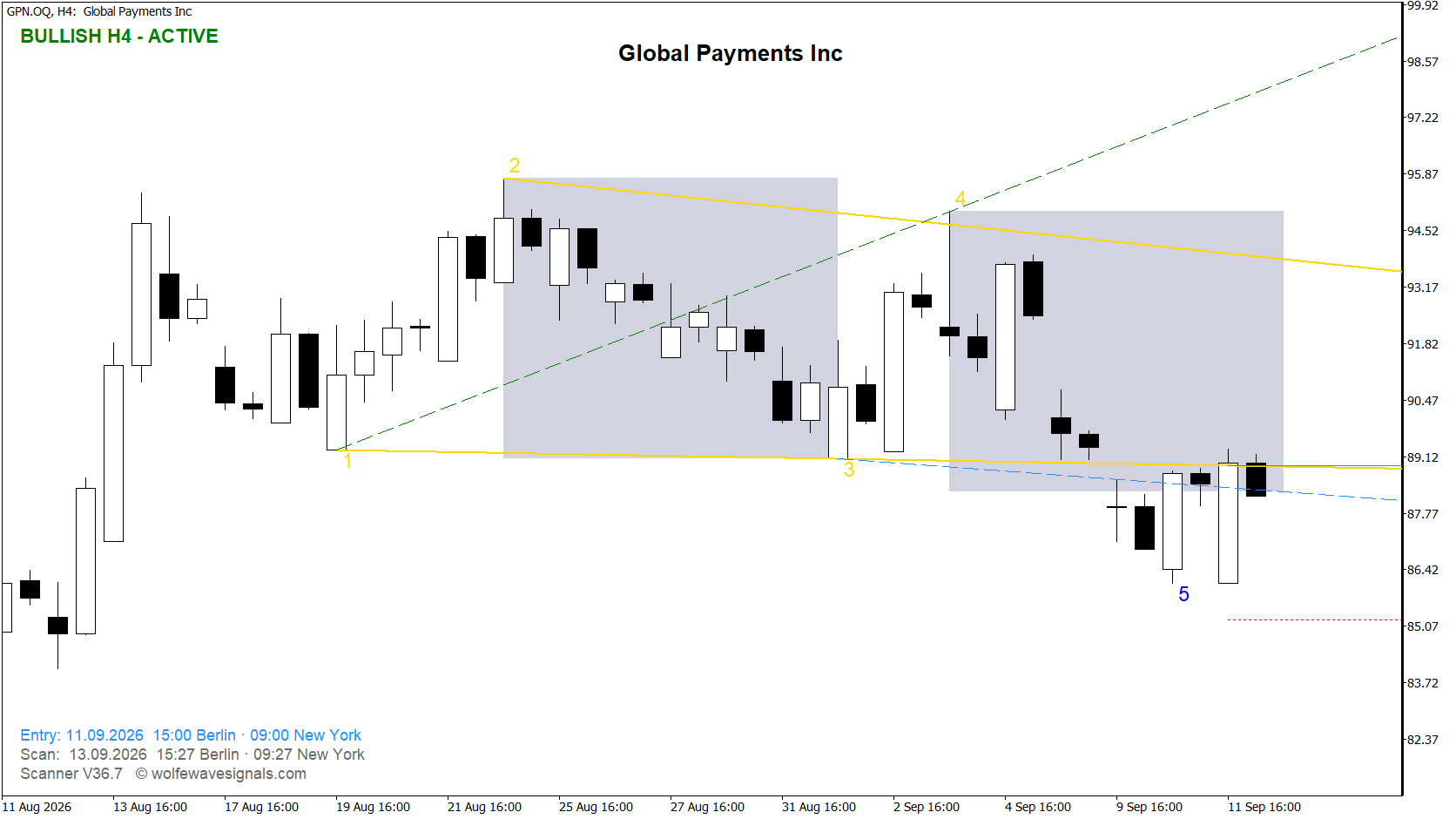
Task: Click the 'BULLISH H4 - ACTIVE' status label
Action: click(x=119, y=37)
